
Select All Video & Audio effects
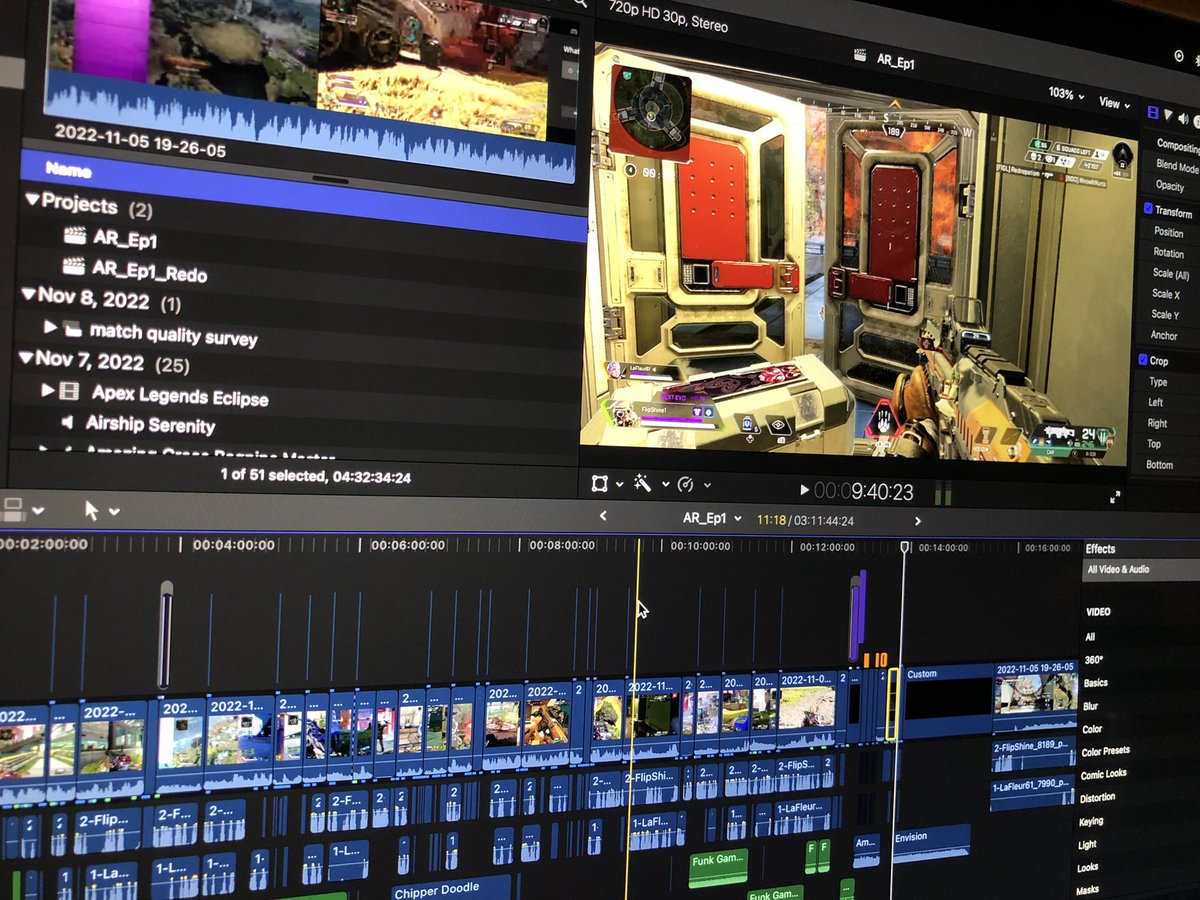tap(1118, 569)
